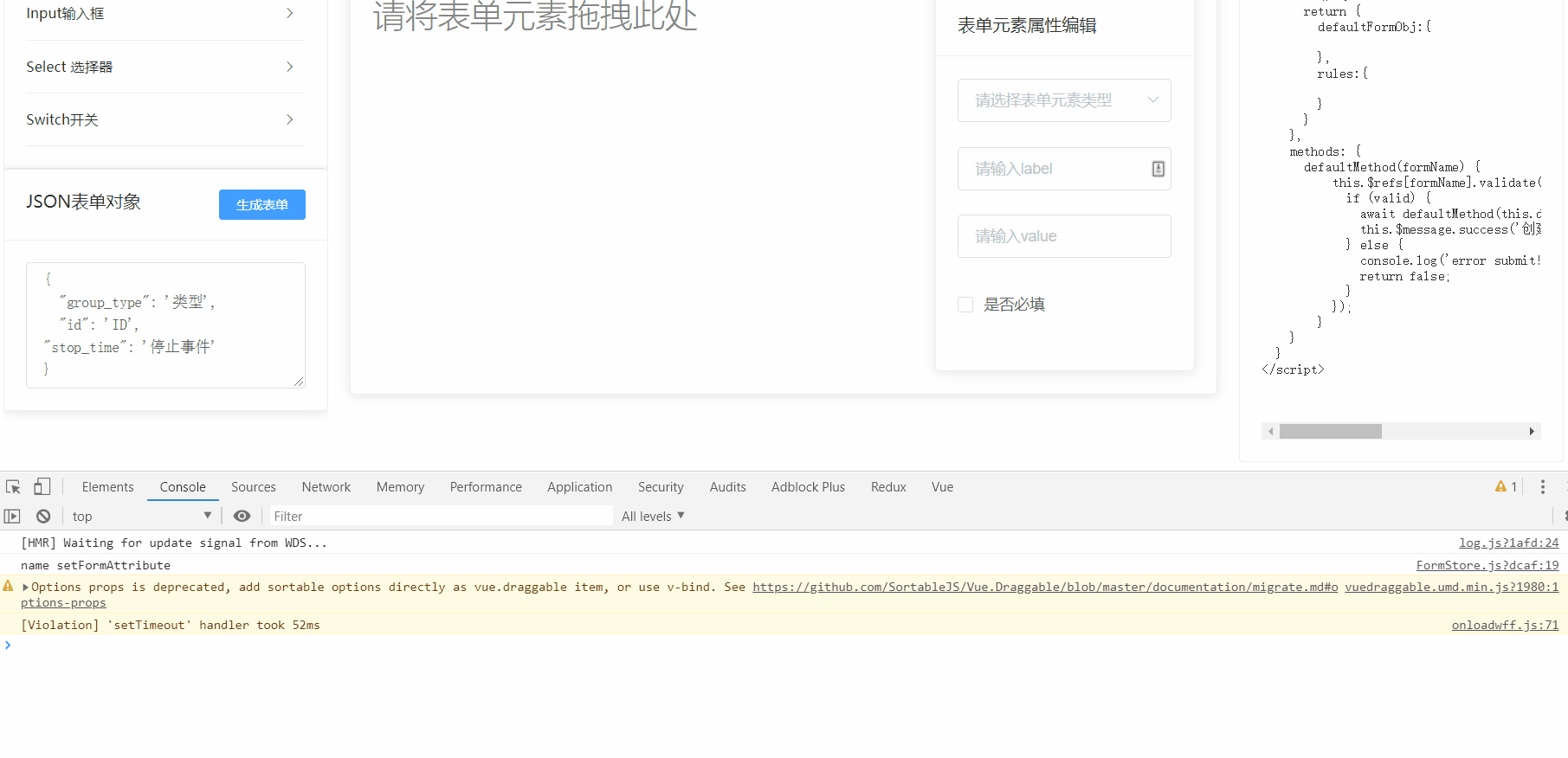Toggle the device toolbar icon
Screen dimensions: 1568x758
[x=42, y=486]
